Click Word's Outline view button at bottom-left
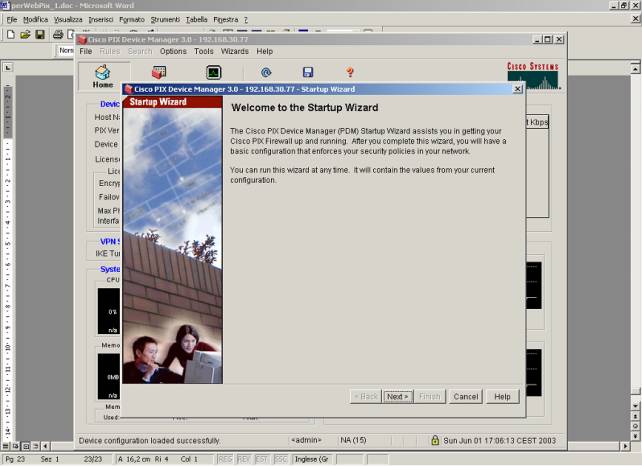Screen dimensions: 642x466 tap(36, 446)
